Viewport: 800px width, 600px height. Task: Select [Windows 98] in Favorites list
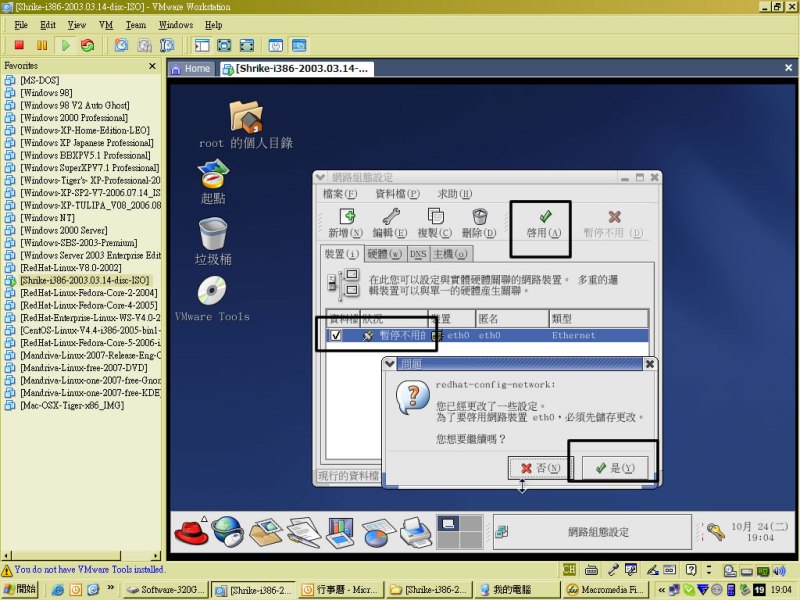46,93
